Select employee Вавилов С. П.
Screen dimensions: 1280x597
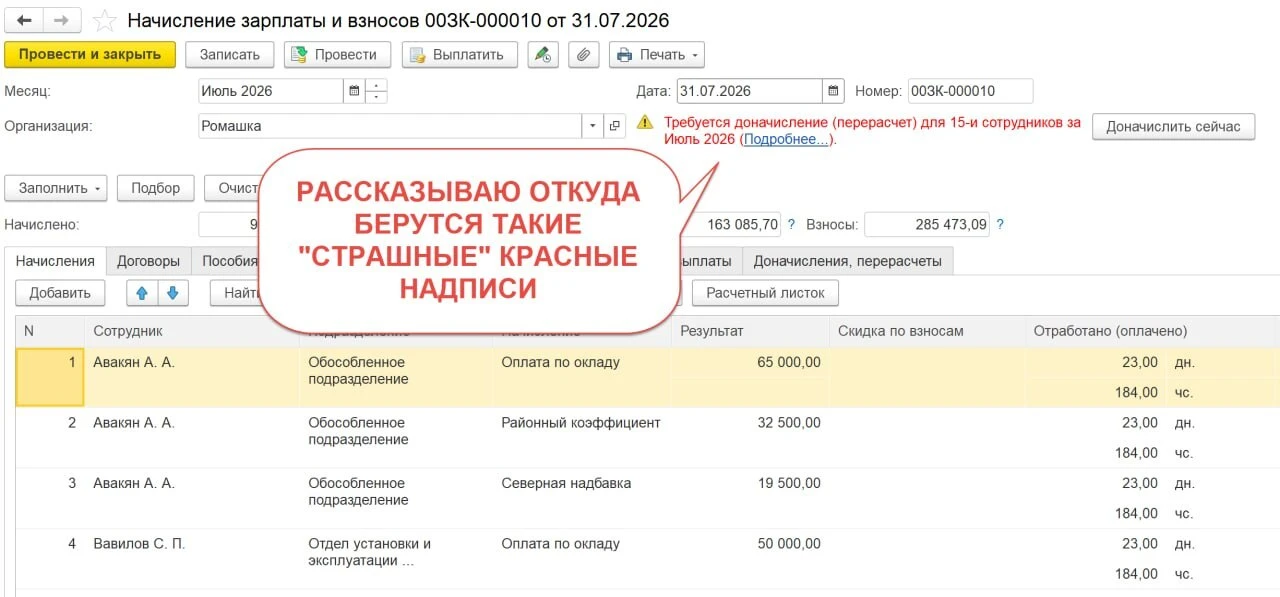[x=139, y=544]
